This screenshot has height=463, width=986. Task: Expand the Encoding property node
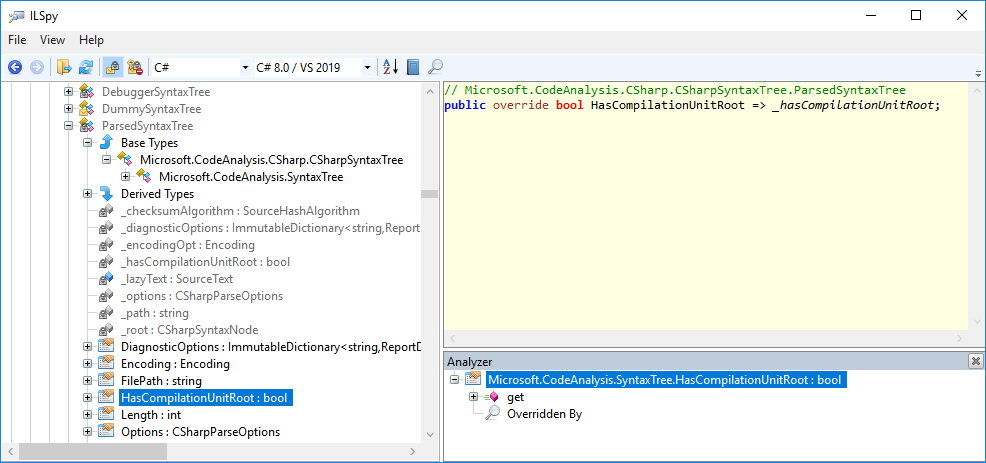[87, 364]
